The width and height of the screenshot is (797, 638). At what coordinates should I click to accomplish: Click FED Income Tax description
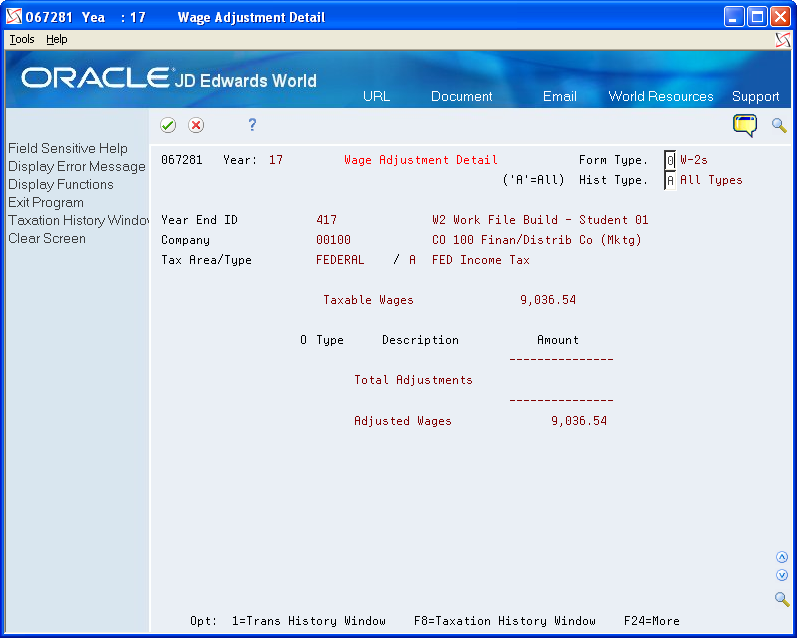click(x=480, y=260)
